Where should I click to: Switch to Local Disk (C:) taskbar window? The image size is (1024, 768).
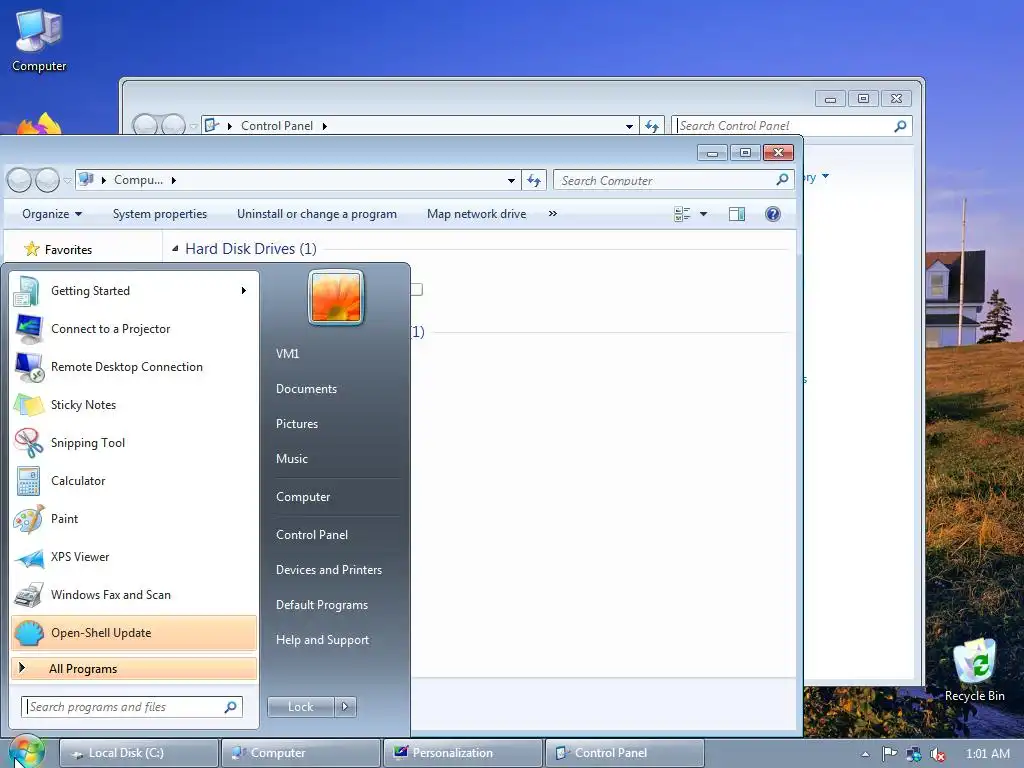click(x=139, y=753)
